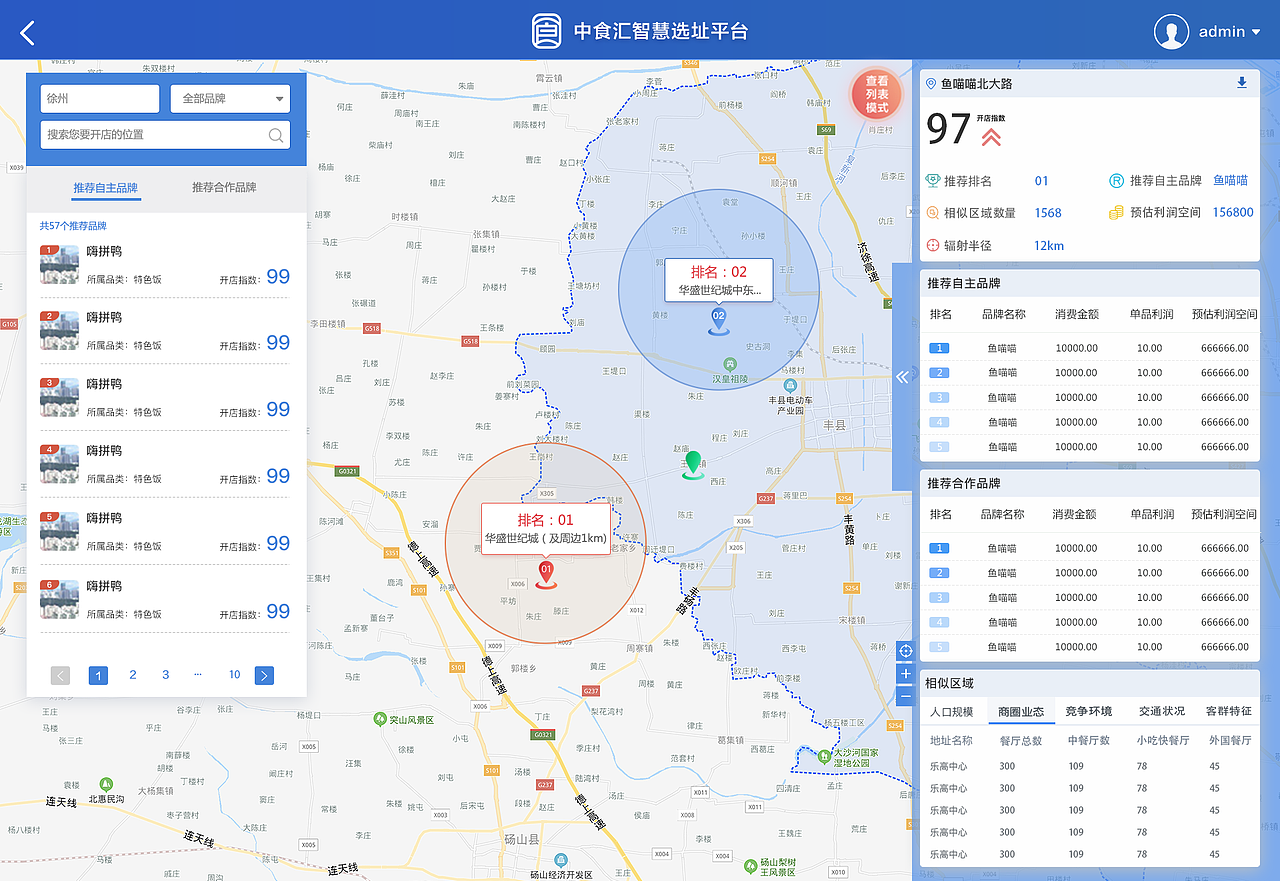Viewport: 1280px width, 881px height.
Task: Go back using the header back arrow
Action: (27, 32)
